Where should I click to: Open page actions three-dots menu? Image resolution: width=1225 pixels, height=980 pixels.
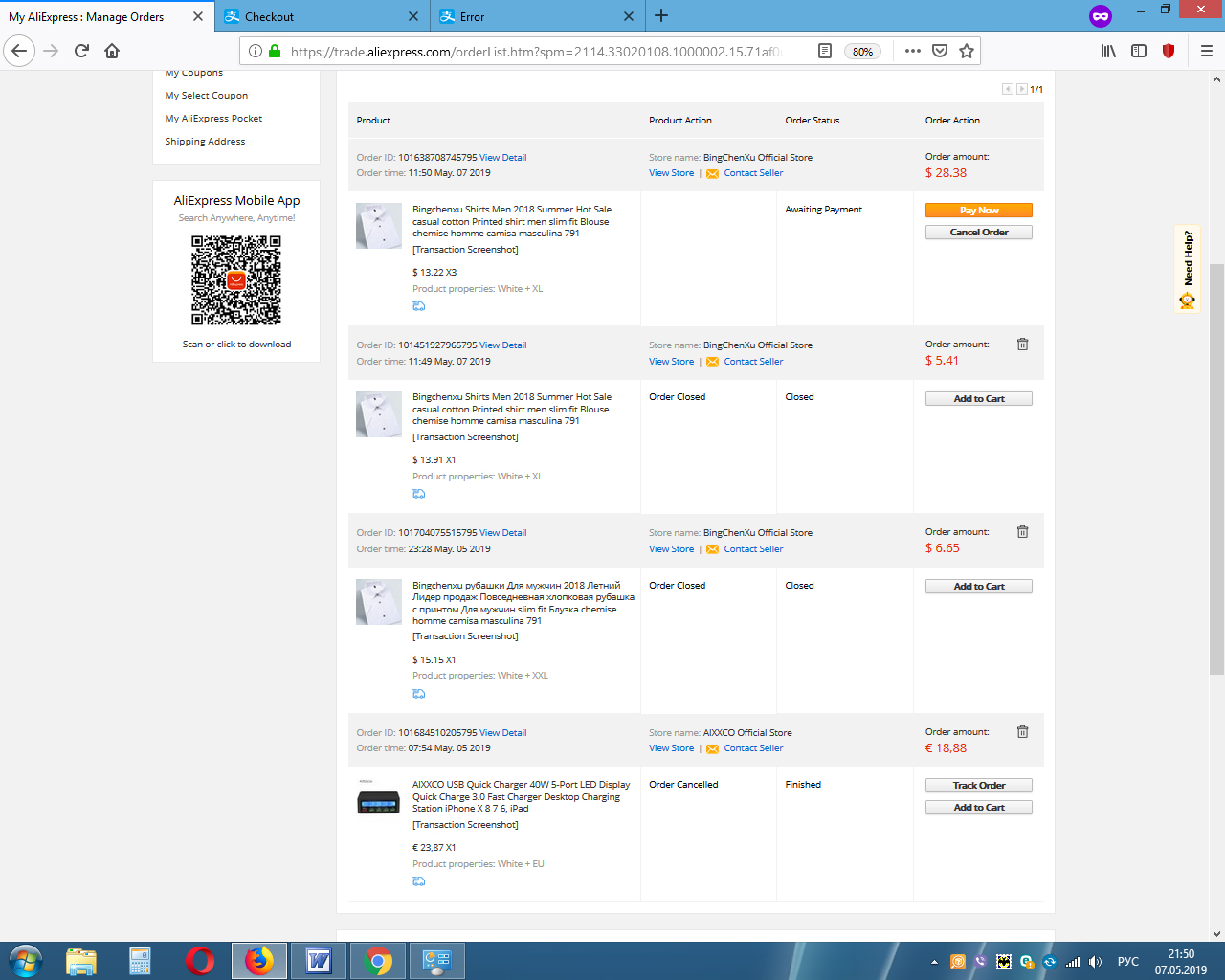913,51
